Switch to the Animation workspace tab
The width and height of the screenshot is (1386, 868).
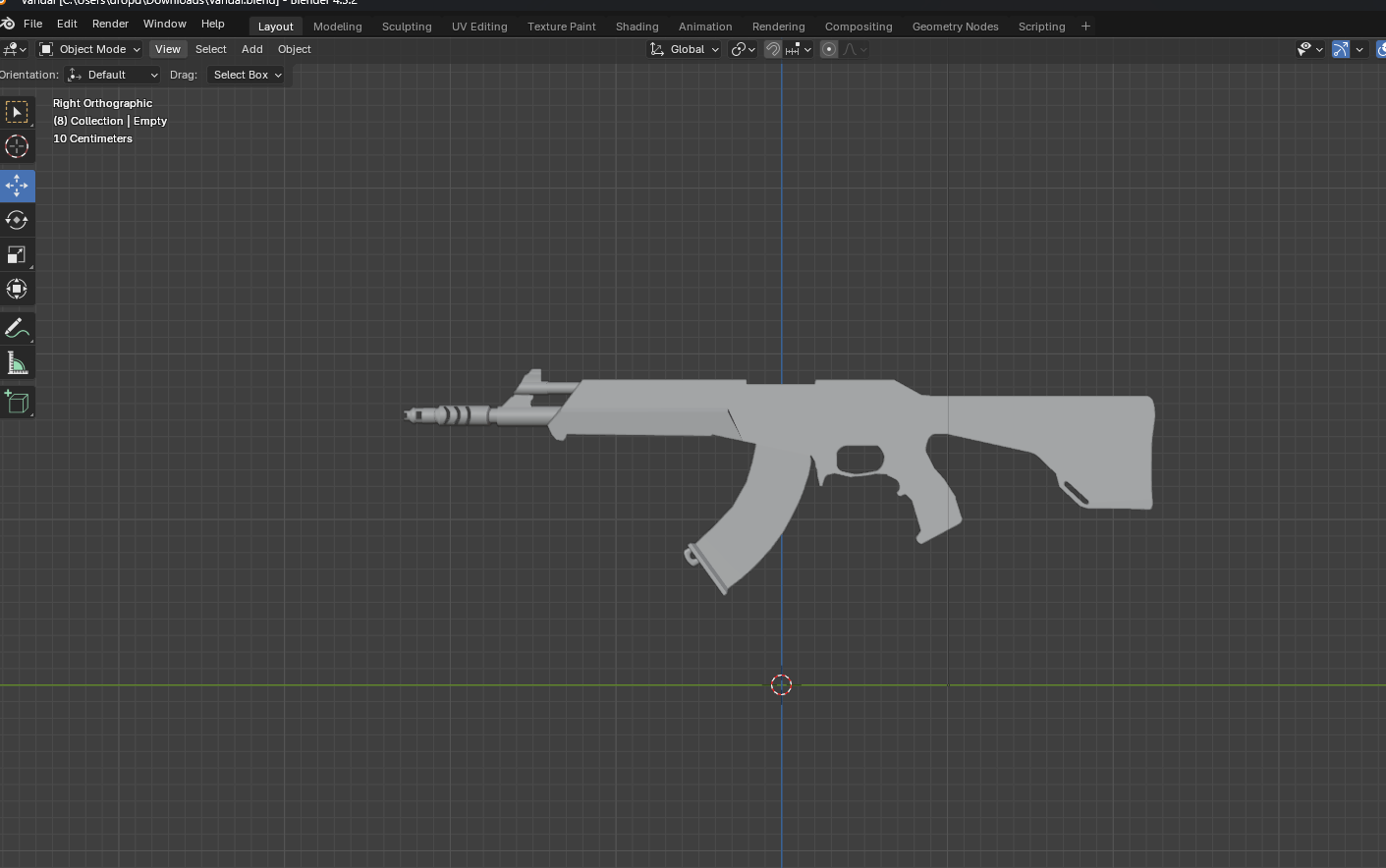pos(705,27)
